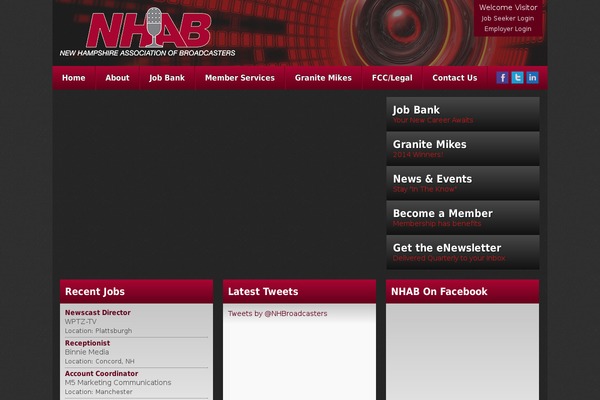Select Granite Mikes in the navigation bar
The image size is (600, 400).
(323, 78)
